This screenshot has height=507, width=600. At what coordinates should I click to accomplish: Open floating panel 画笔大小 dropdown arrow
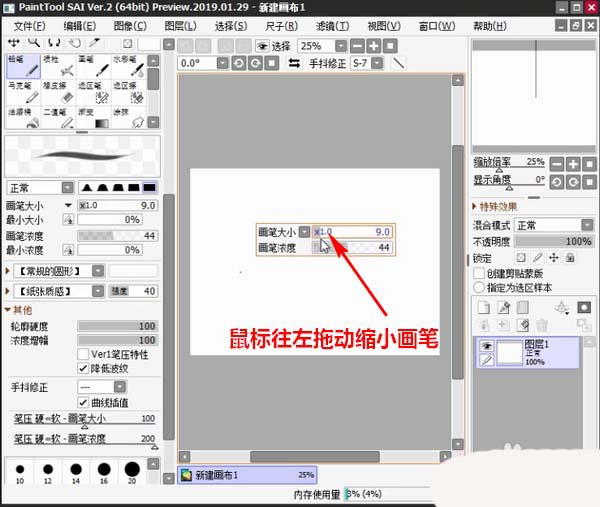tap(304, 231)
